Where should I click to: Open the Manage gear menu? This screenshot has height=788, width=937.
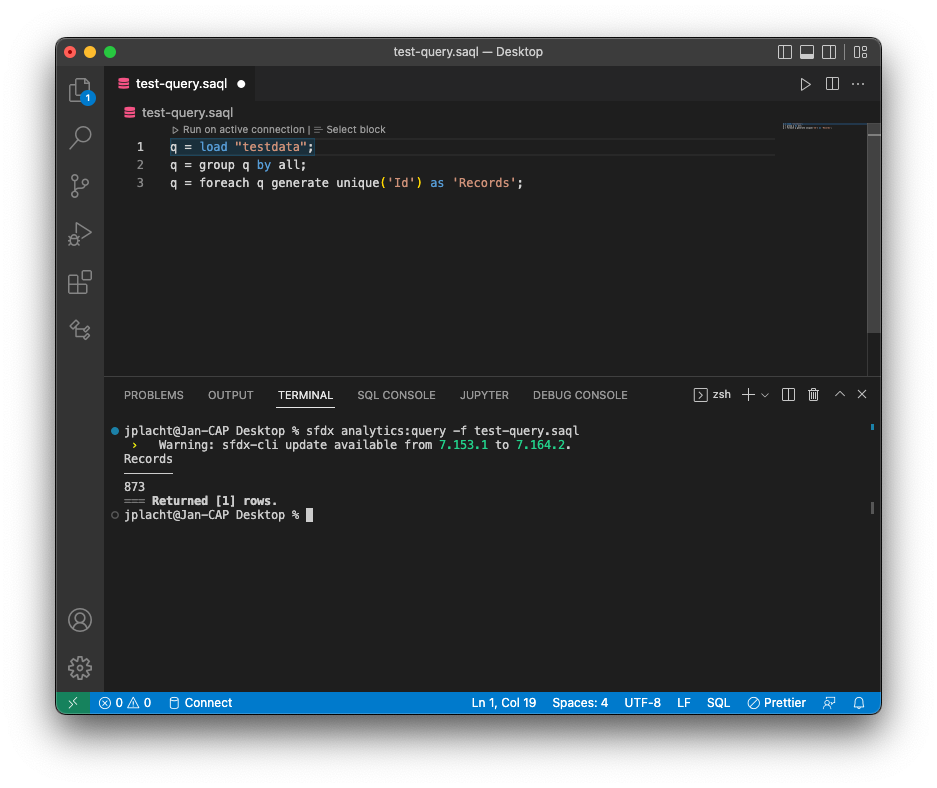pyautogui.click(x=80, y=668)
